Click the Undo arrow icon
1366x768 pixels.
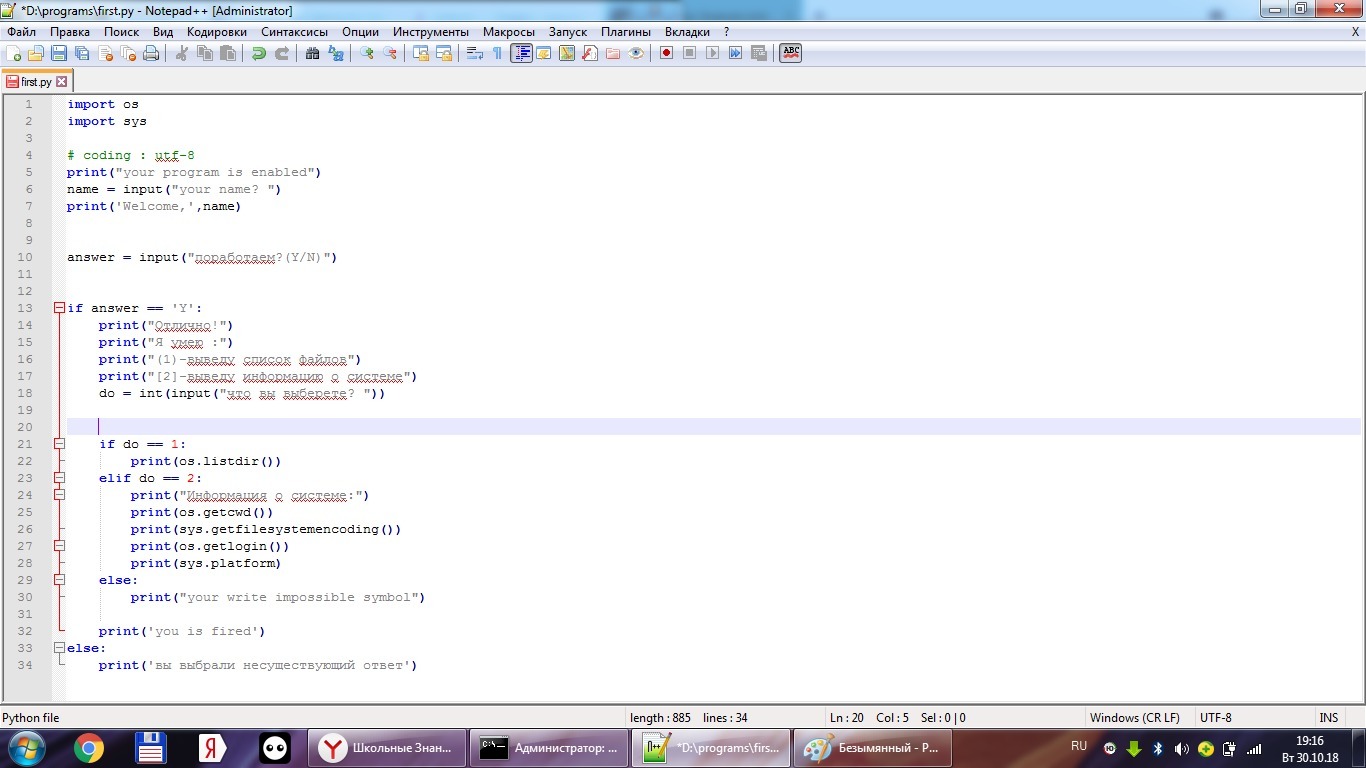tap(259, 53)
